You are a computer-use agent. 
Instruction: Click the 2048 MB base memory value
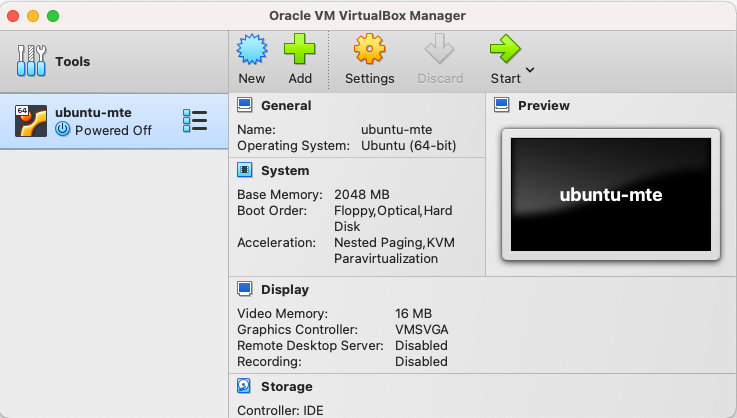click(361, 195)
